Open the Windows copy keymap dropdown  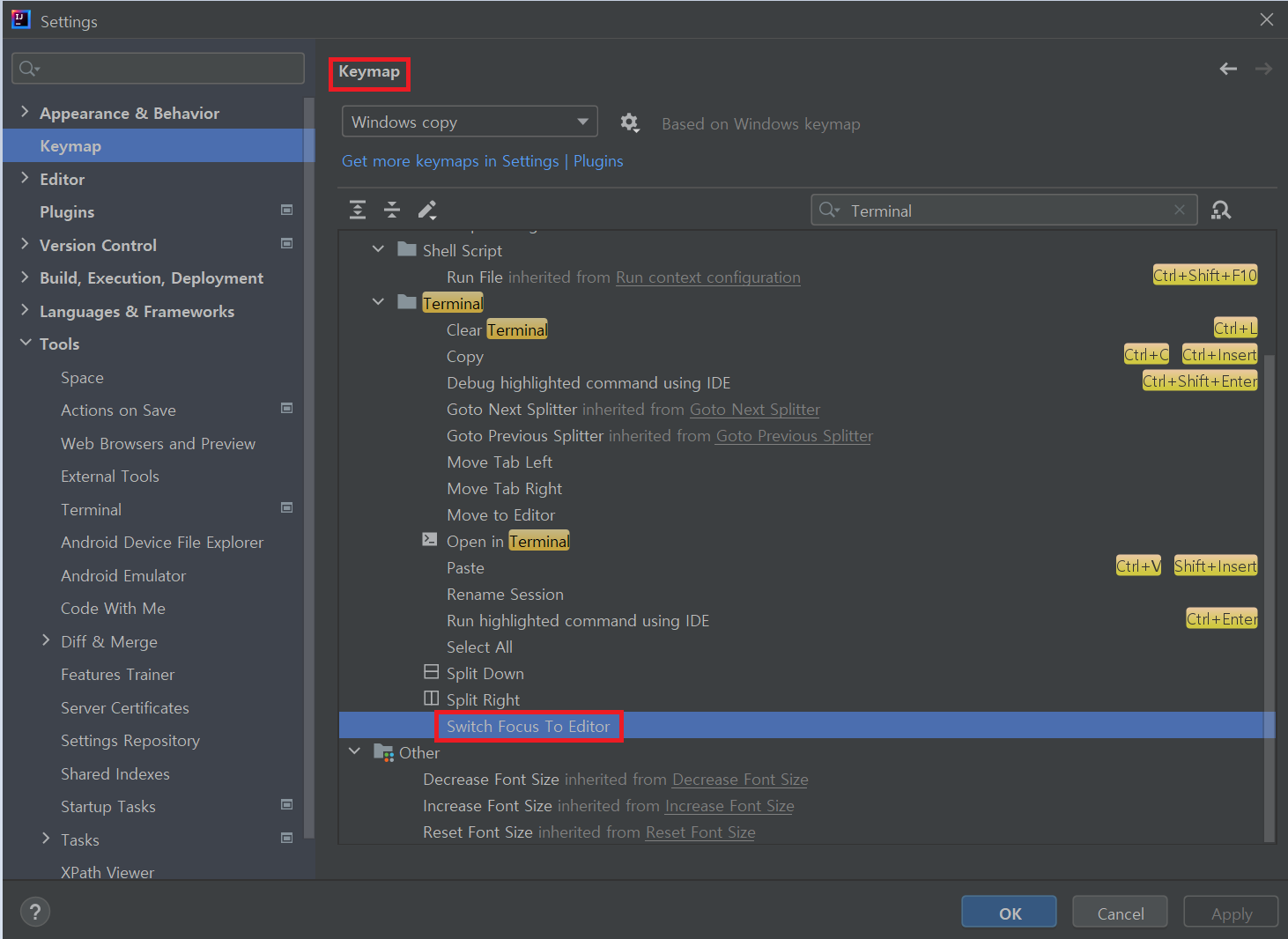(470, 122)
